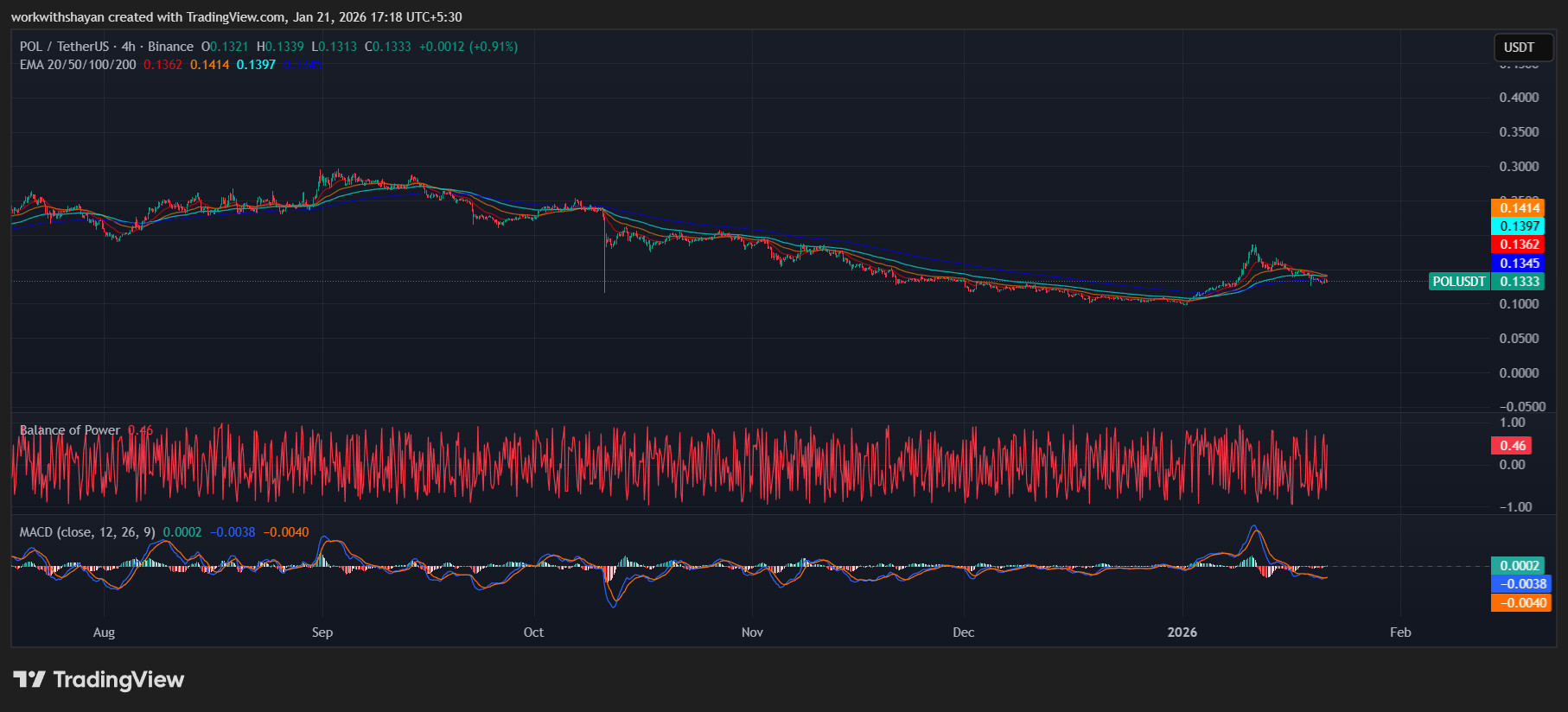Viewport: 1568px width, 712px height.
Task: Click the 0.1333 current price tag
Action: tap(1520, 282)
